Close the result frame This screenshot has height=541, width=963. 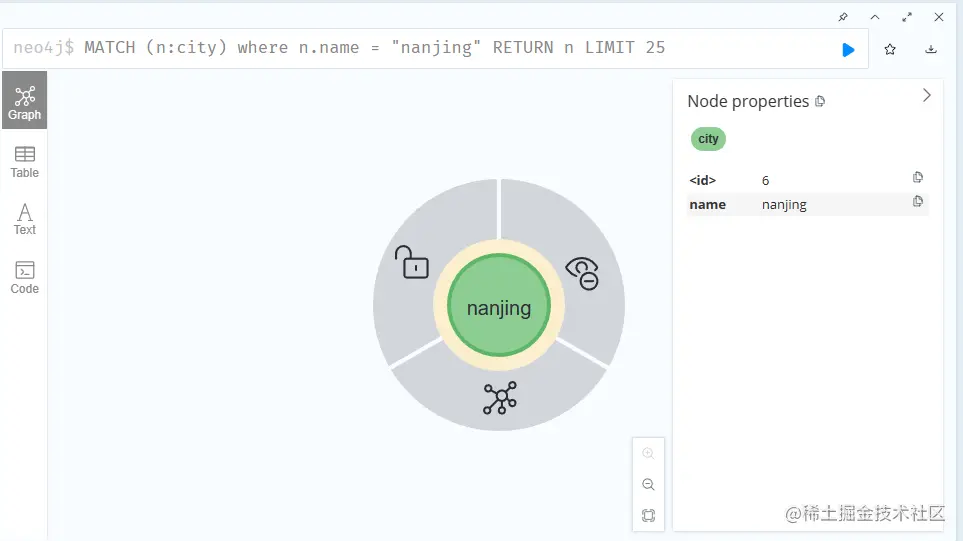pyautogui.click(x=939, y=17)
